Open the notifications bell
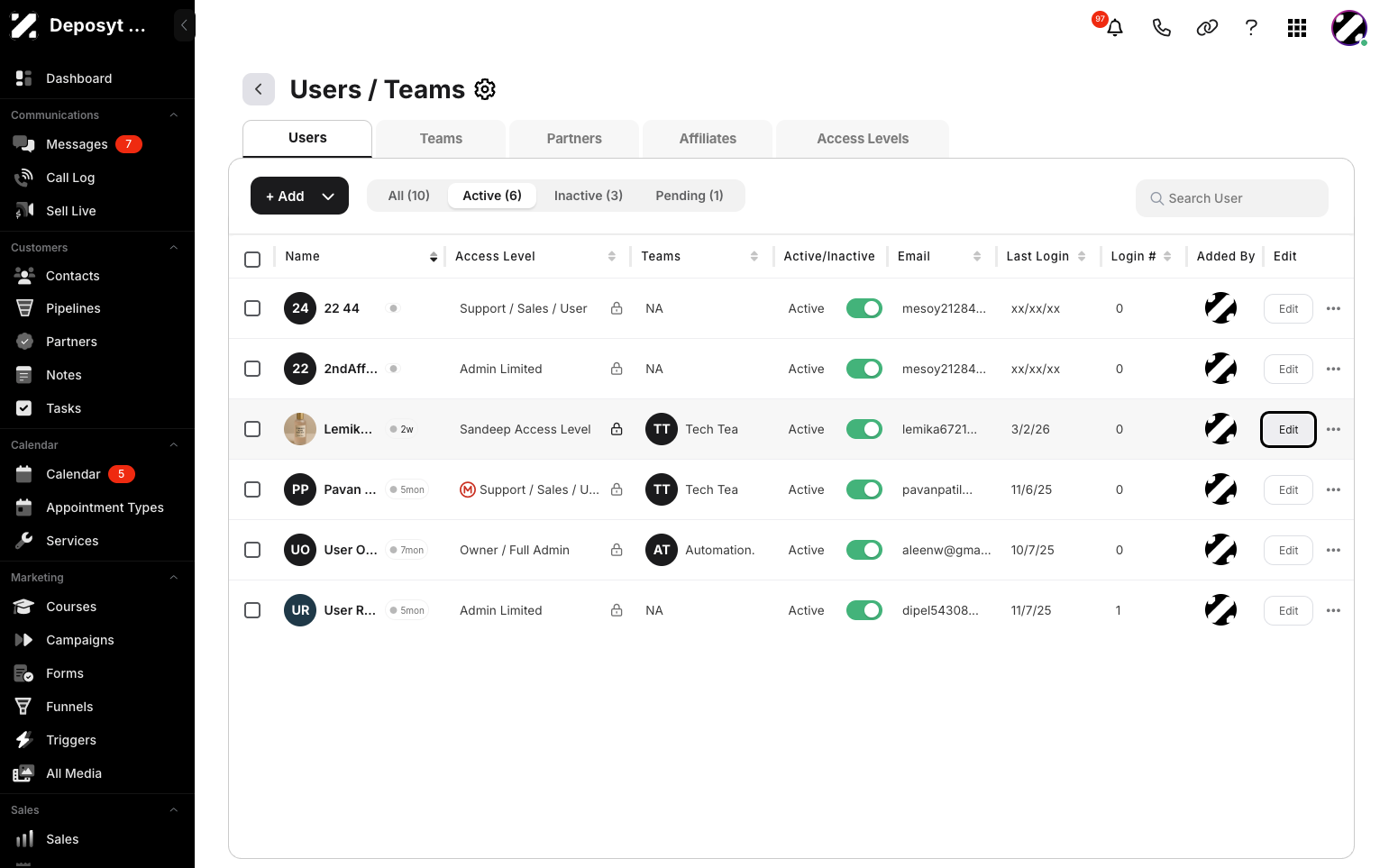Image resolution: width=1389 pixels, height=868 pixels. coord(1115,27)
